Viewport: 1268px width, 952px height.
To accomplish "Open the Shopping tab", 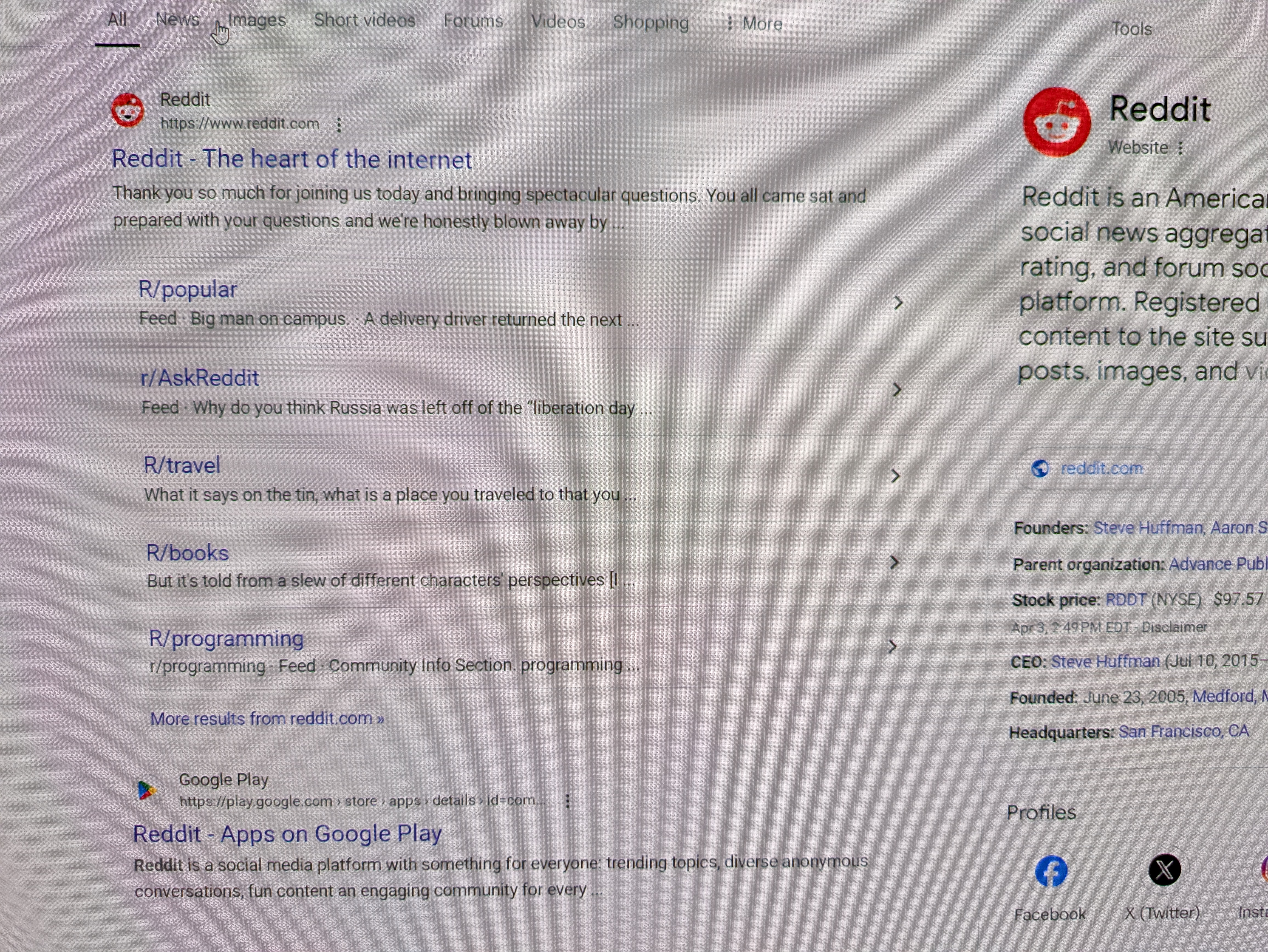I will point(651,22).
